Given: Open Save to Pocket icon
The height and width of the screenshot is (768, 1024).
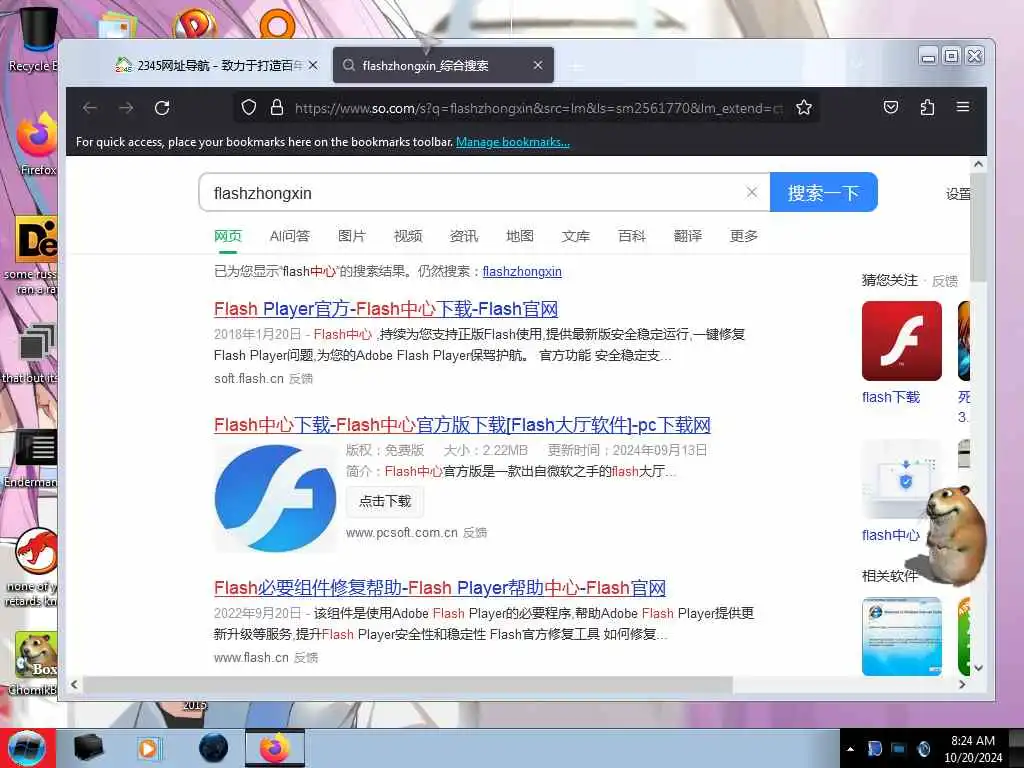Looking at the screenshot, I should 891,107.
